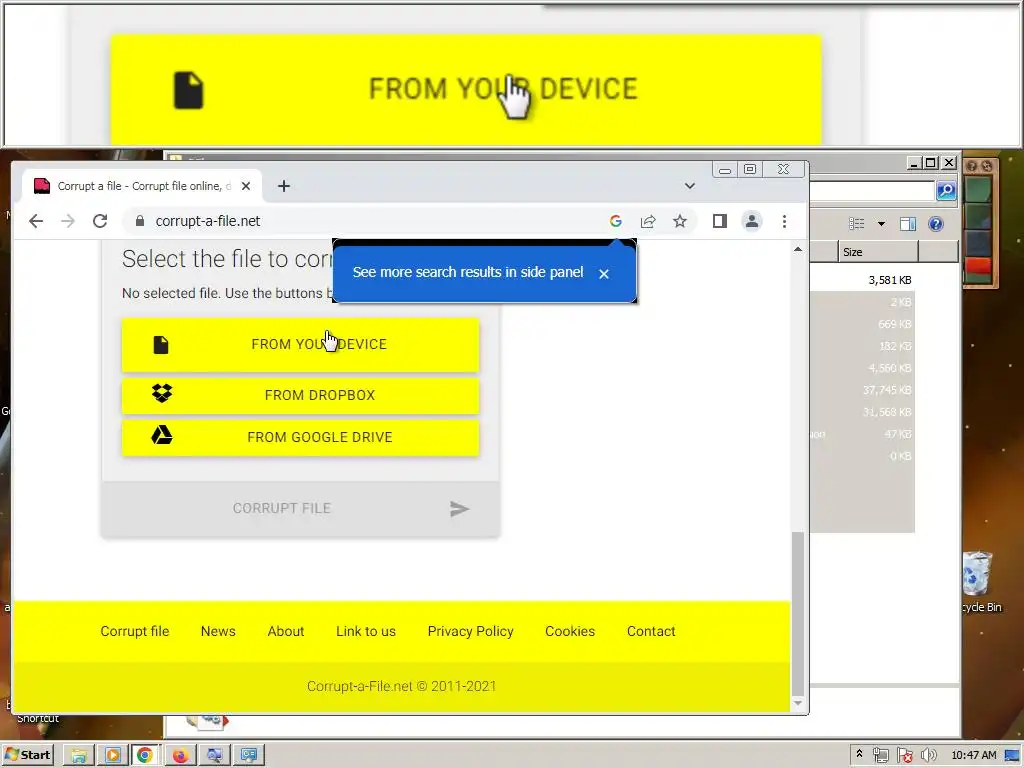Screen dimensions: 1024x768
Task: Open Chrome side panel
Action: [720, 221]
